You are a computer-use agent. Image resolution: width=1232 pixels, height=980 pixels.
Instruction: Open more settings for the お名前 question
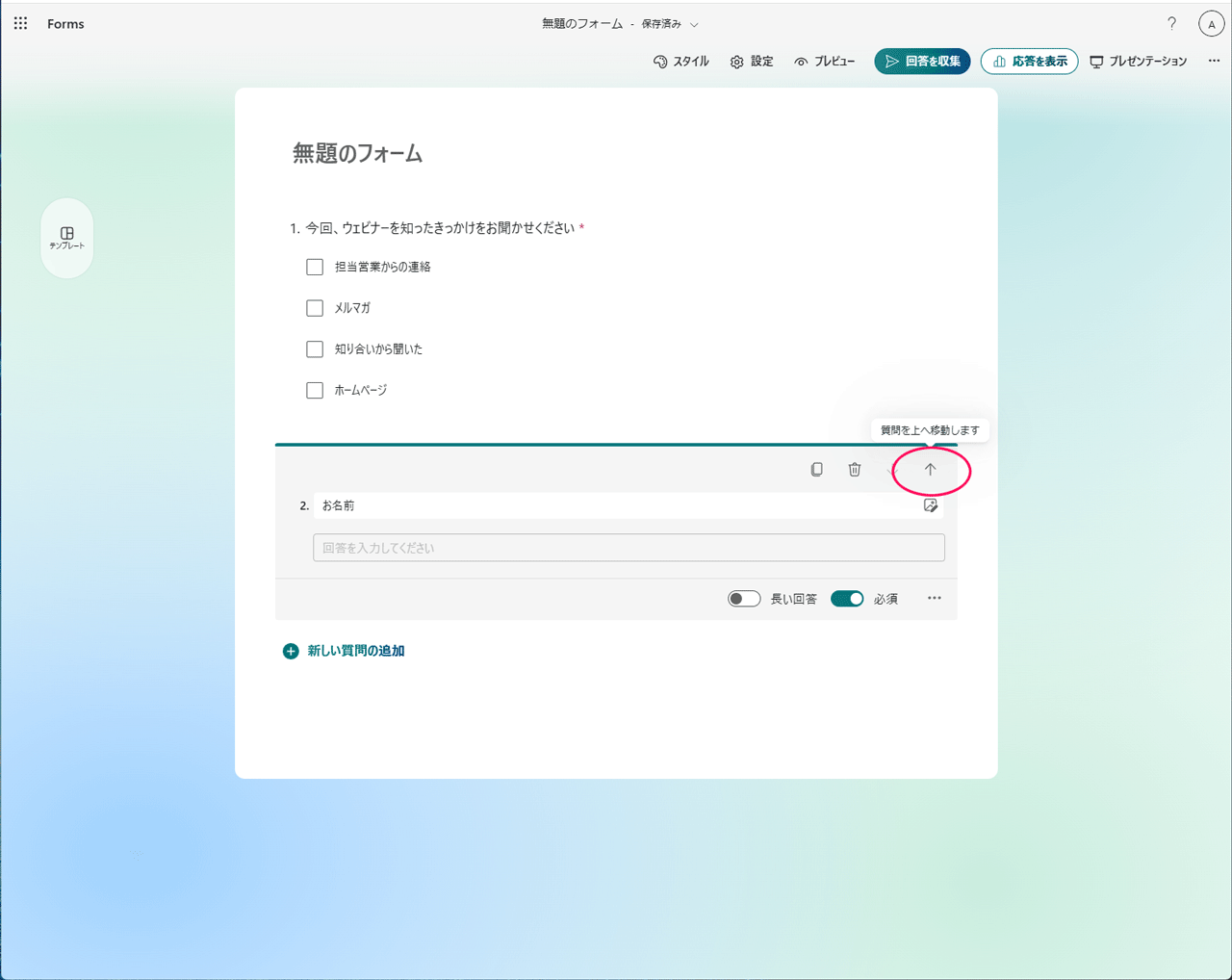click(x=933, y=598)
